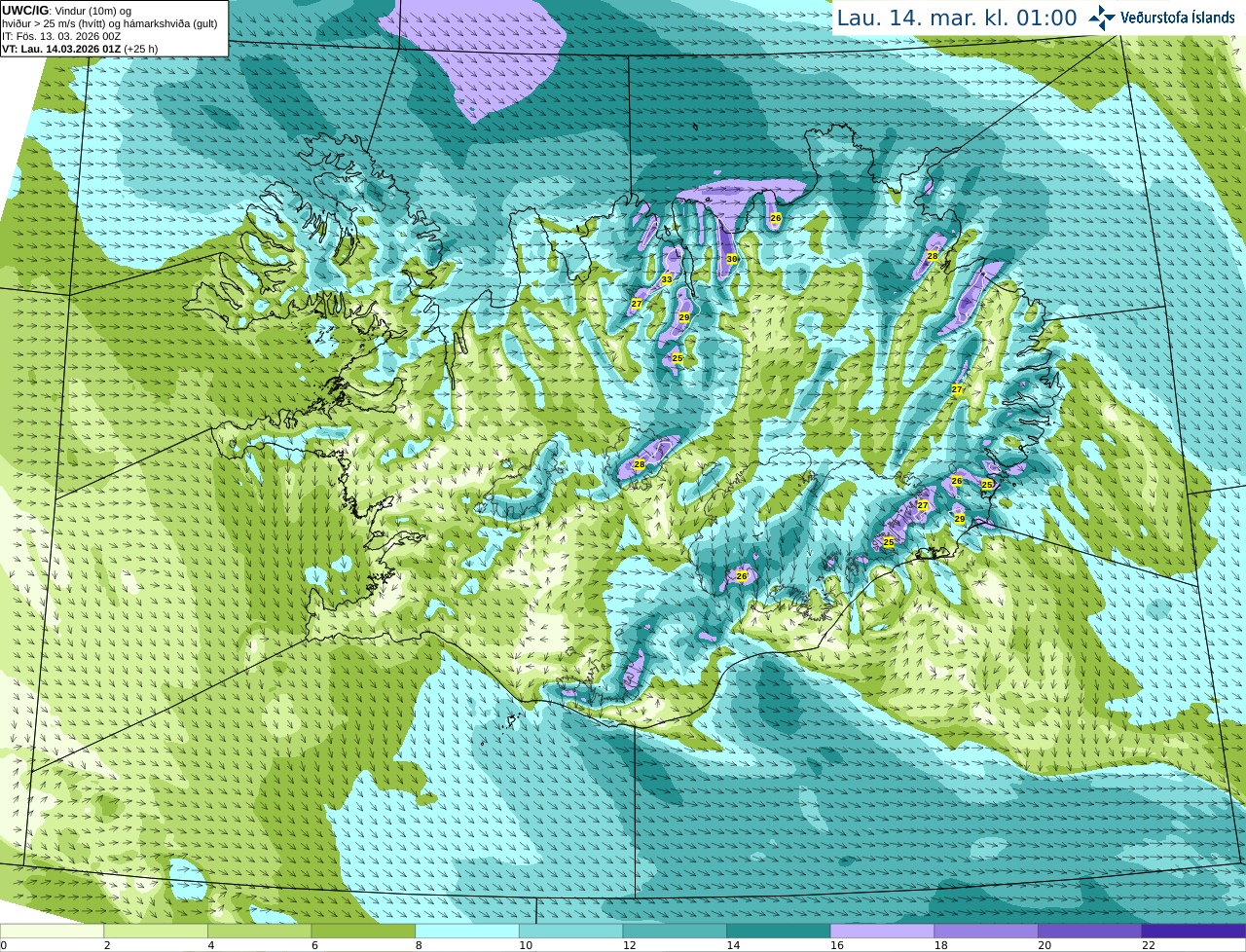Select the hviður > 25 m/s legend description line
Screen dimensions: 1246x952
click(x=109, y=23)
